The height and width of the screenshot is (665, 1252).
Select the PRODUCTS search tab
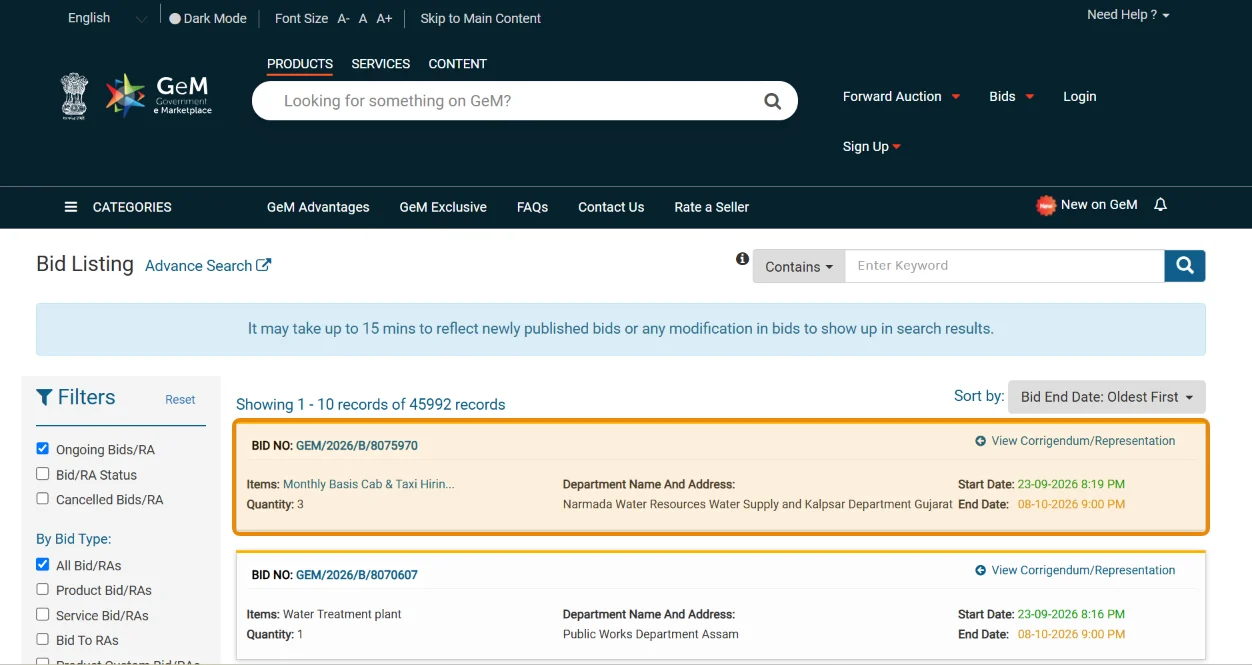pyautogui.click(x=300, y=64)
